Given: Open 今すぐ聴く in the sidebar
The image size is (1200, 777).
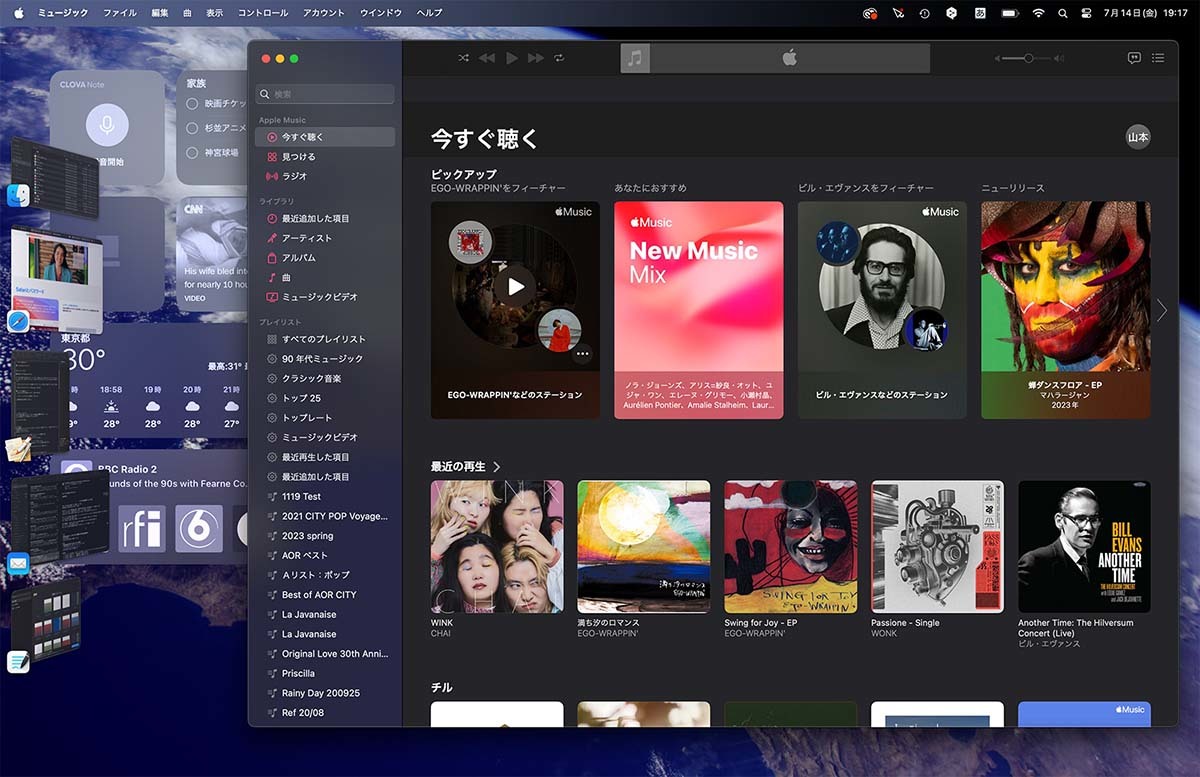Looking at the screenshot, I should click(325, 137).
